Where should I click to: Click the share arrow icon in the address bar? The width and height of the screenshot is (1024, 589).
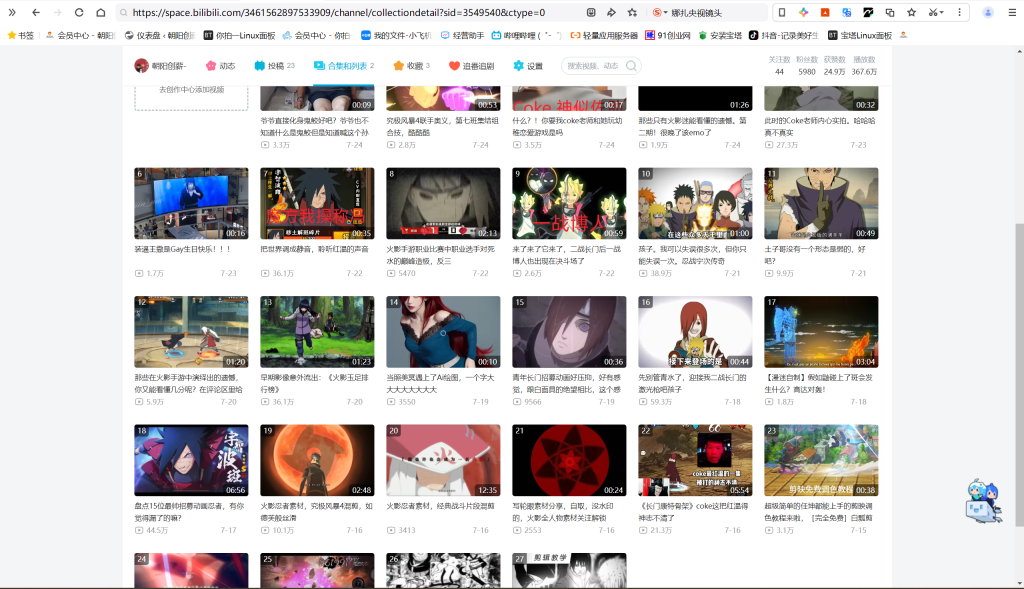coord(611,12)
